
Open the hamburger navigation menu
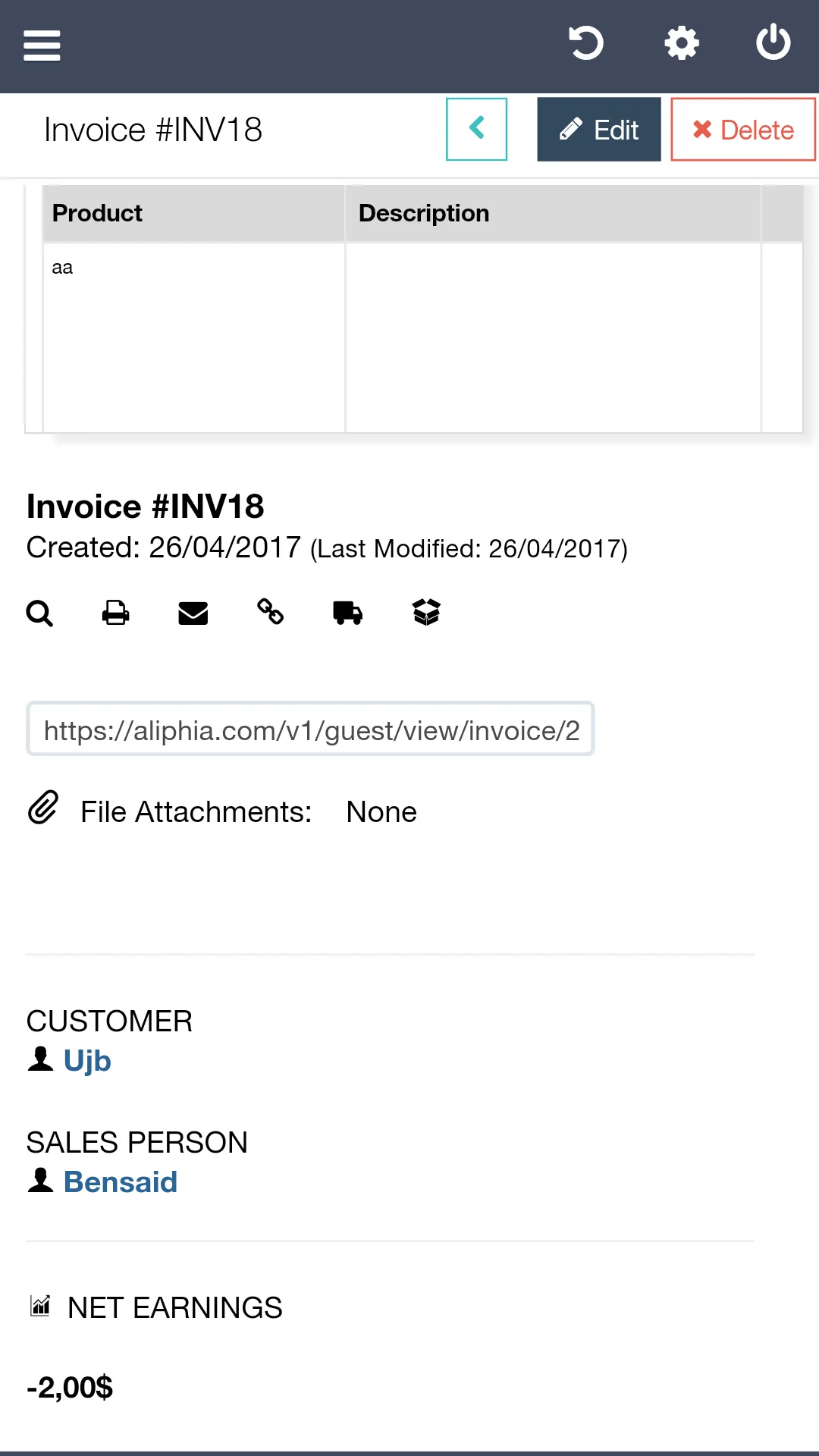pyautogui.click(x=42, y=45)
